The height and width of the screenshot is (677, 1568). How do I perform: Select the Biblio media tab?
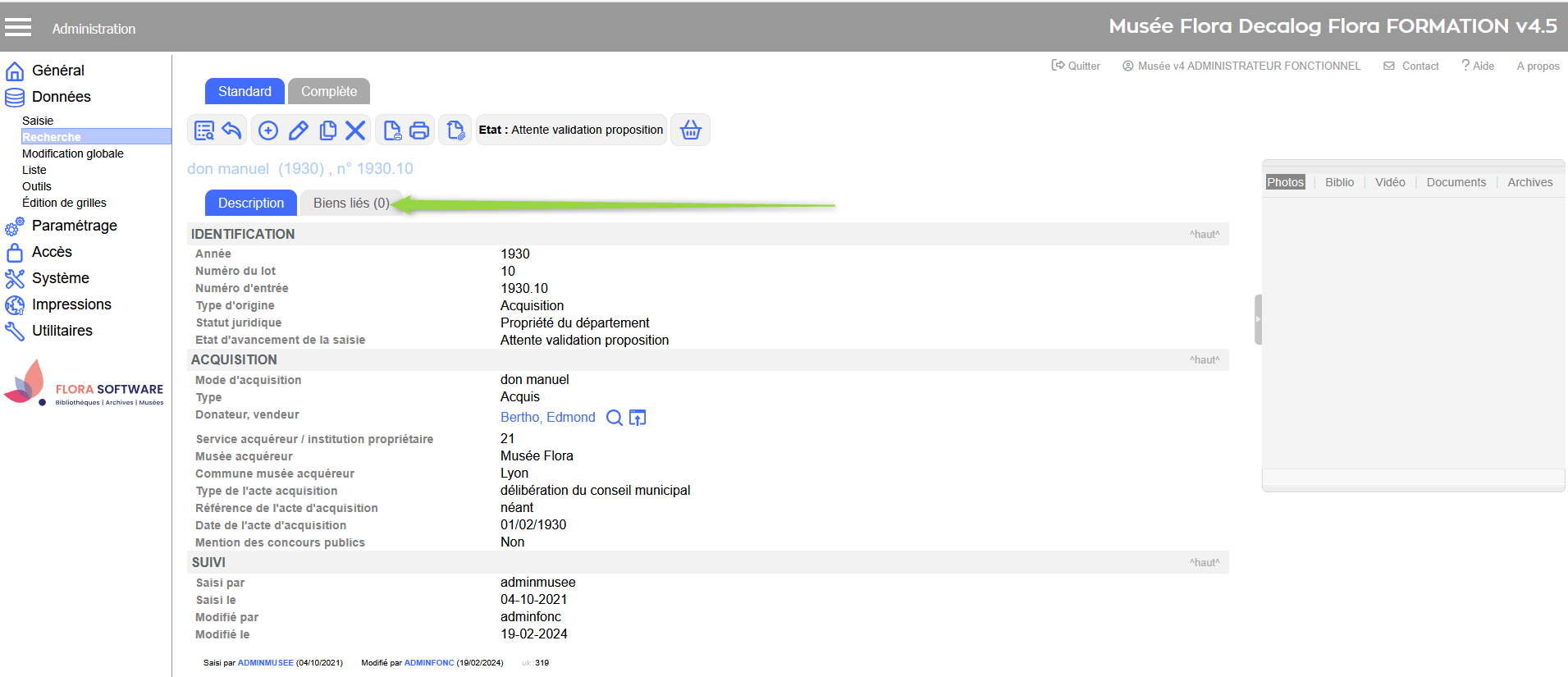pyautogui.click(x=1339, y=182)
